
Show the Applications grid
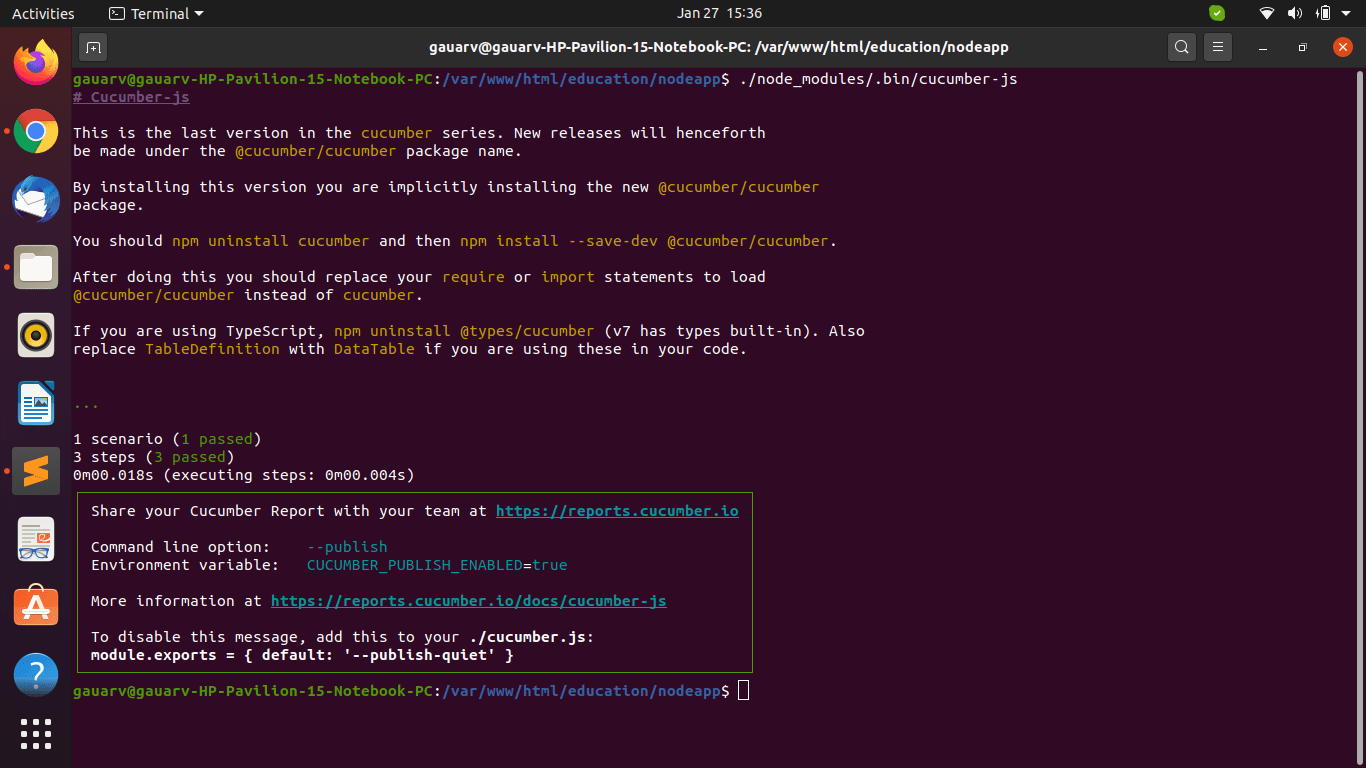pyautogui.click(x=36, y=734)
